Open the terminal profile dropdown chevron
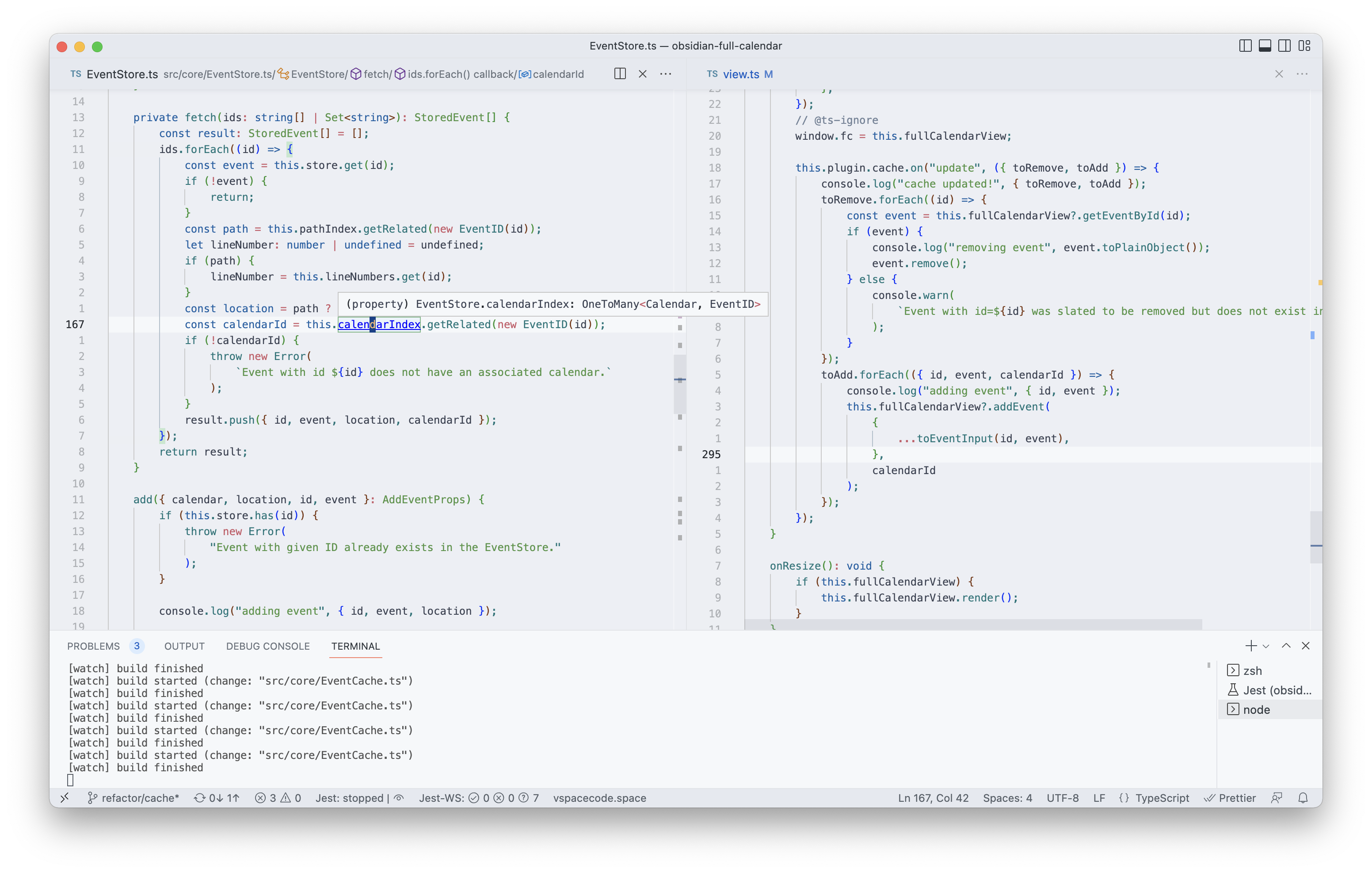 (x=1266, y=646)
